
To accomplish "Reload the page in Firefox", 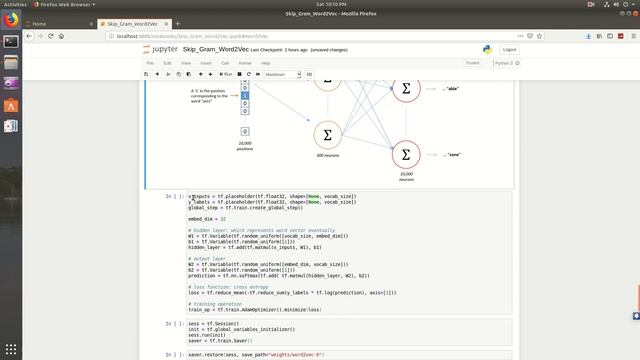I will pos(51,36).
